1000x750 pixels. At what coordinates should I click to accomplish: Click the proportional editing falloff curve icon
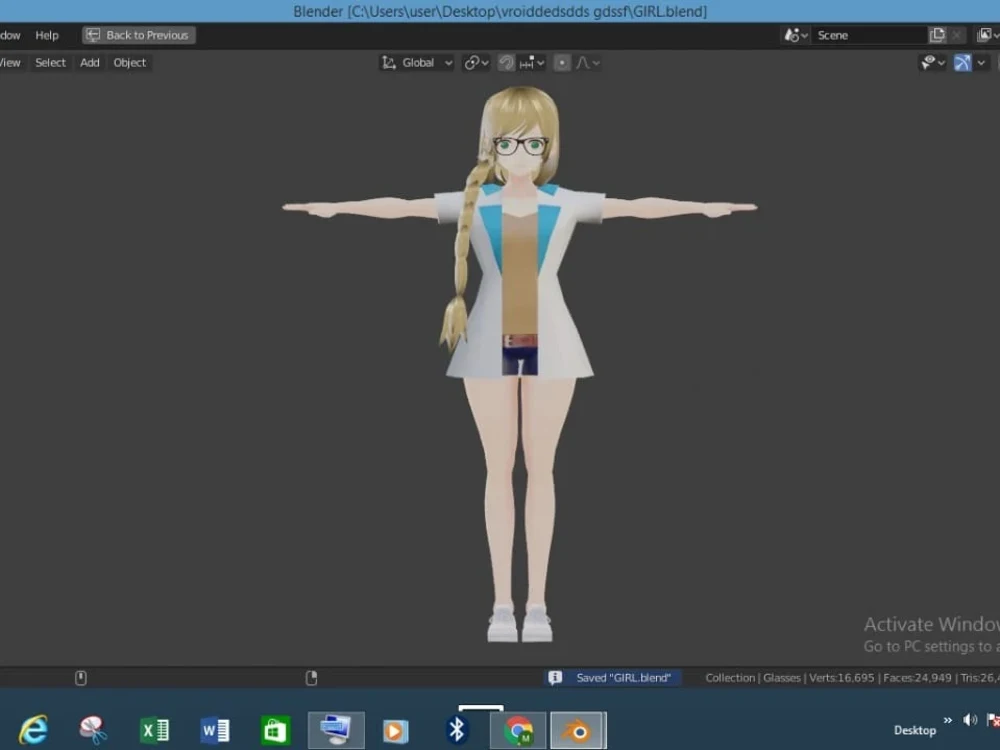coord(583,62)
